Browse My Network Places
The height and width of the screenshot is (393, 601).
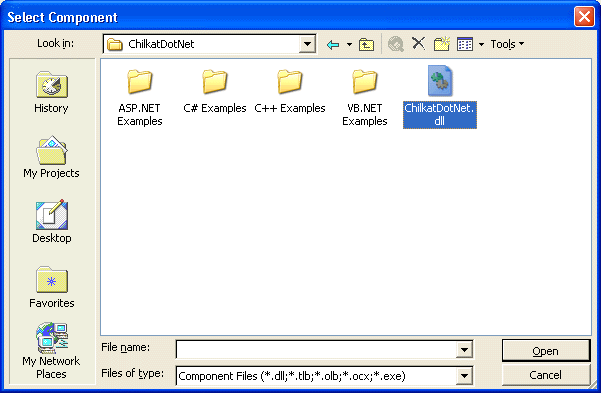(x=51, y=351)
